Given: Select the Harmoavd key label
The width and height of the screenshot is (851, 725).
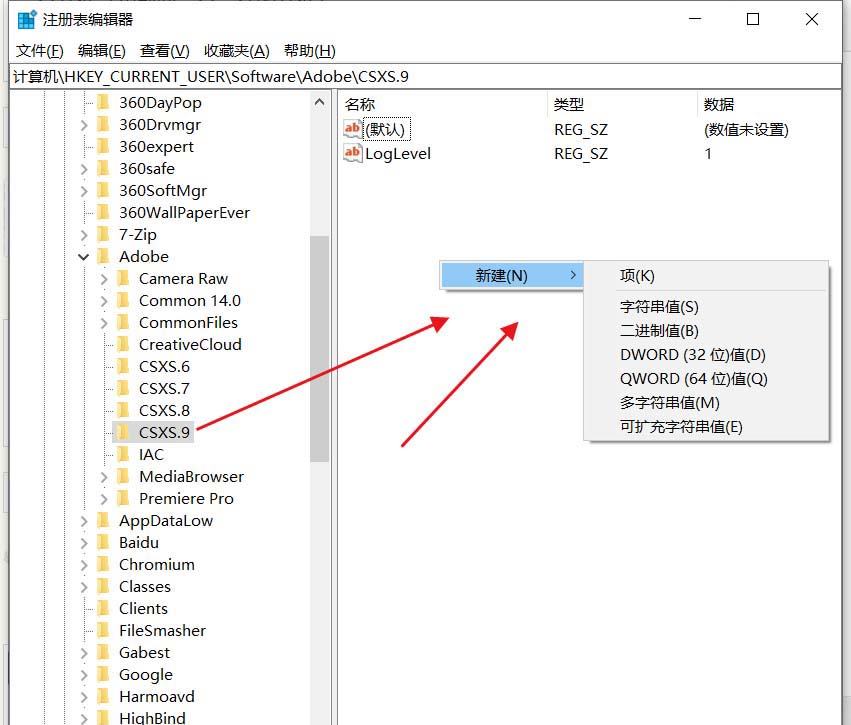Looking at the screenshot, I should coord(157,696).
